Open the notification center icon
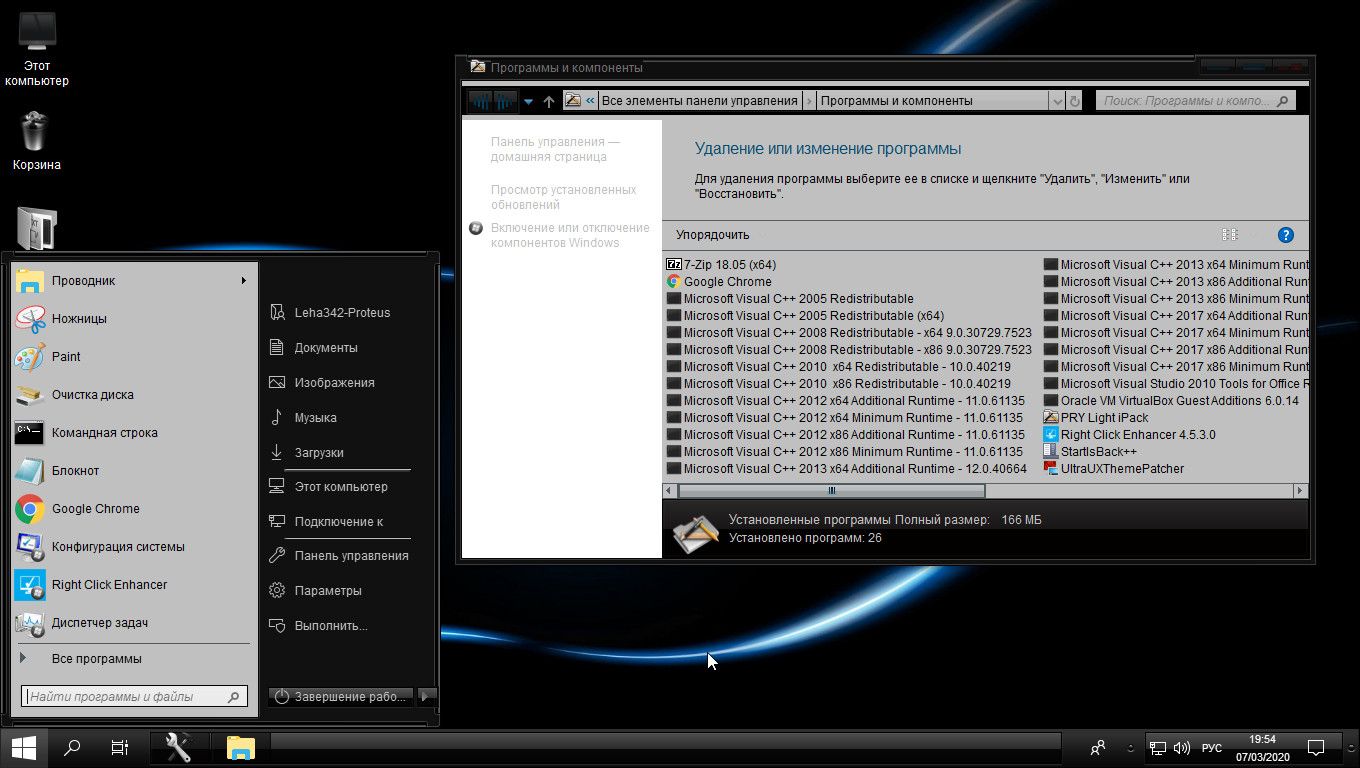The width and height of the screenshot is (1360, 768). (x=1316, y=747)
